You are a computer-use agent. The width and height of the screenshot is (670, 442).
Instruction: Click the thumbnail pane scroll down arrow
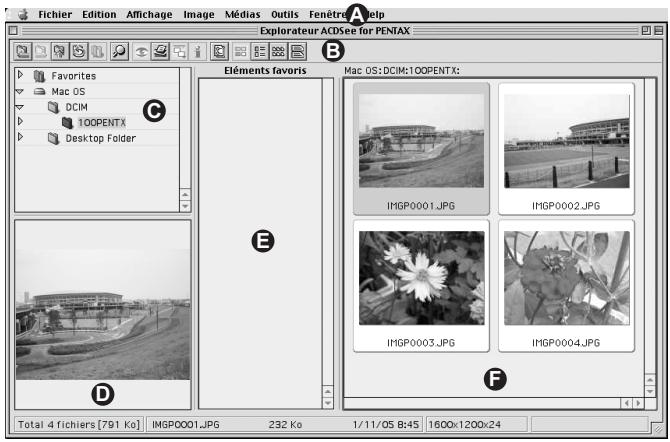pyautogui.click(x=650, y=391)
